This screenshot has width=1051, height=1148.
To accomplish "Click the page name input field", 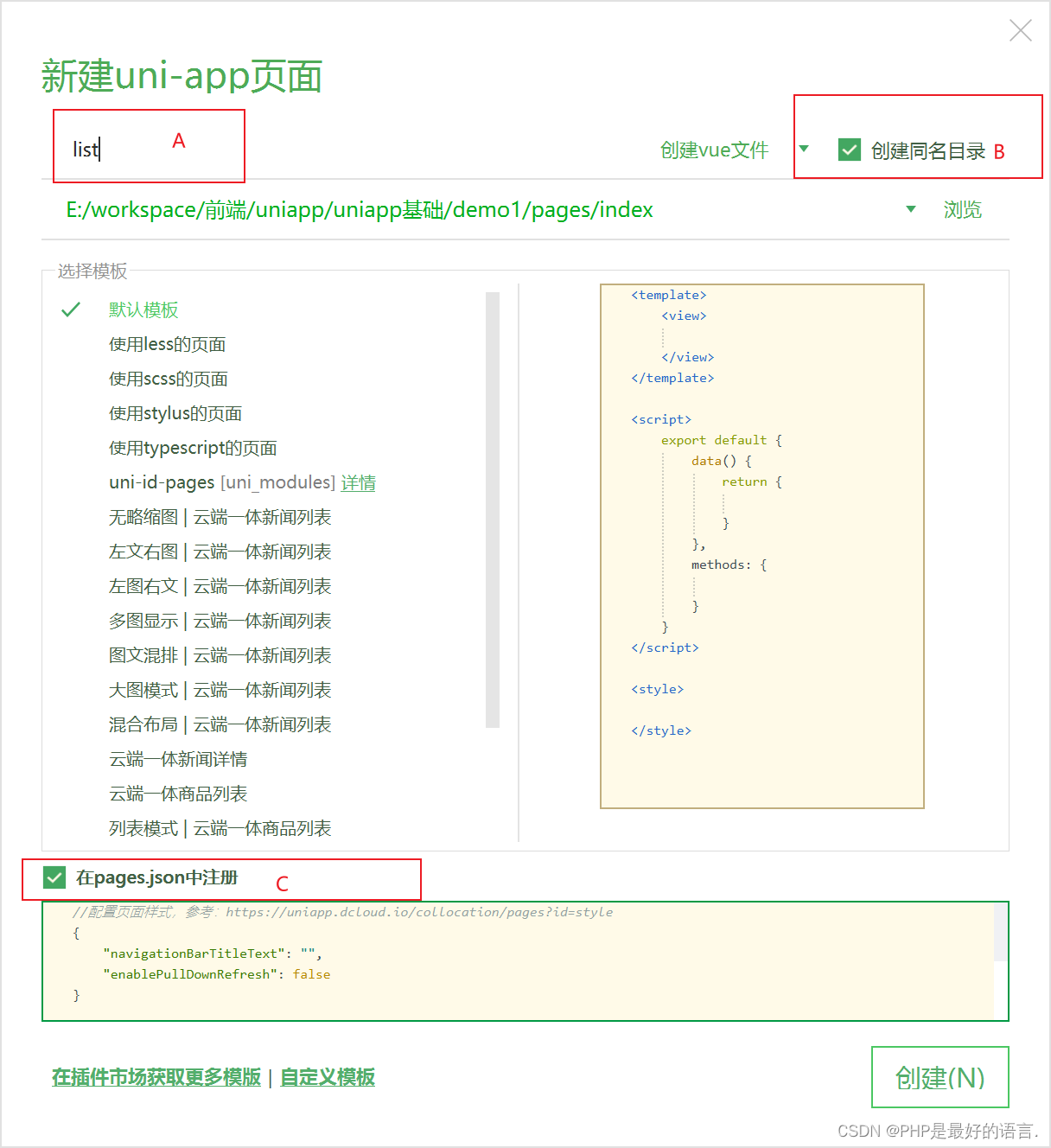I will click(x=149, y=147).
